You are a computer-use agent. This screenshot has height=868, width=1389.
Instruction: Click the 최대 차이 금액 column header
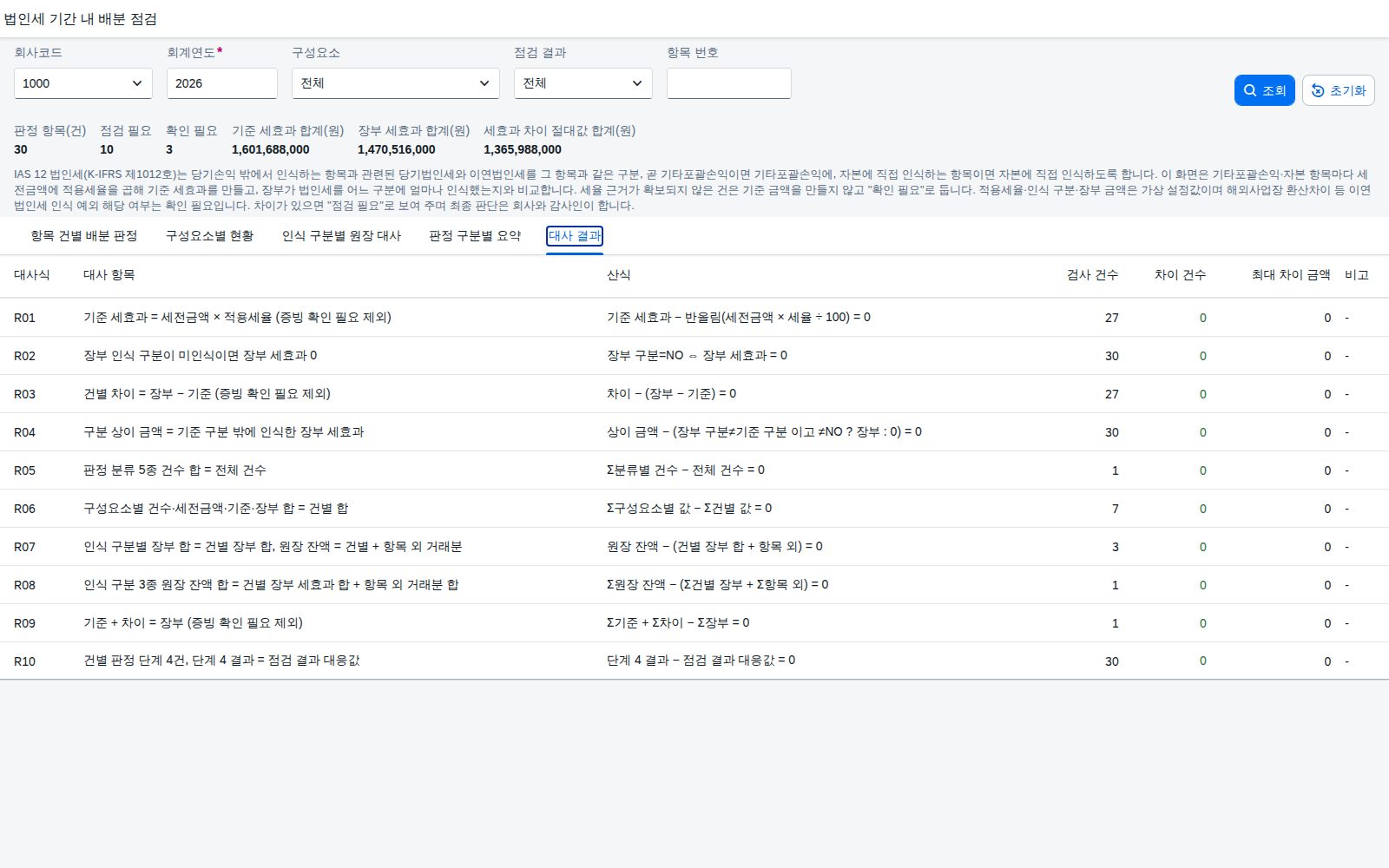(1291, 275)
